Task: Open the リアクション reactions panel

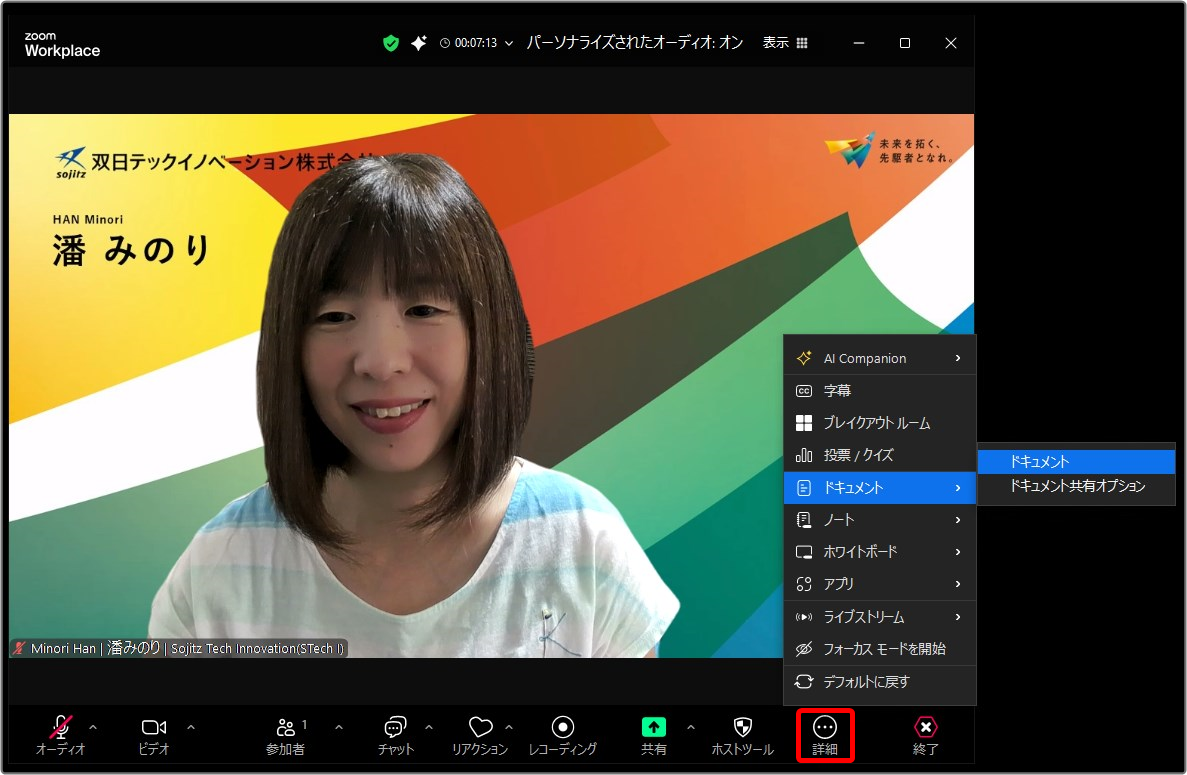Action: (481, 735)
